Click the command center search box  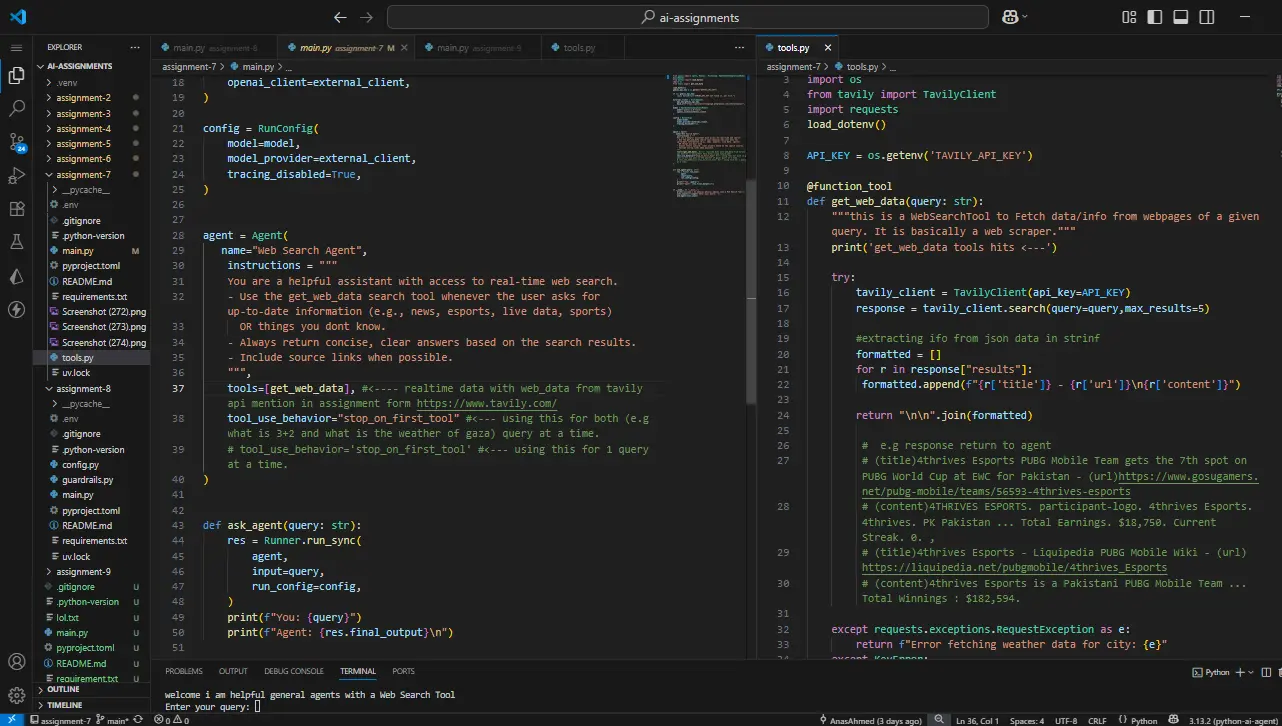tap(688, 17)
